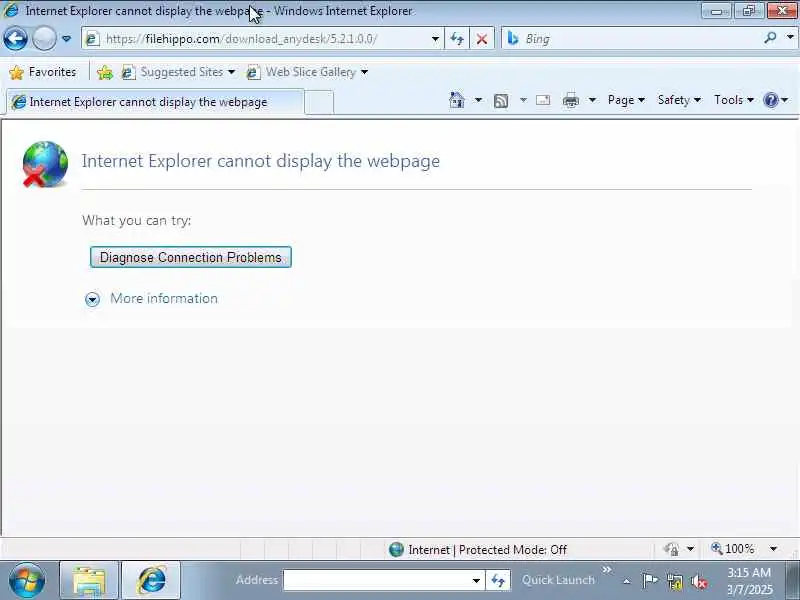
Task: Click the 100% zoom level button
Action: (733, 549)
